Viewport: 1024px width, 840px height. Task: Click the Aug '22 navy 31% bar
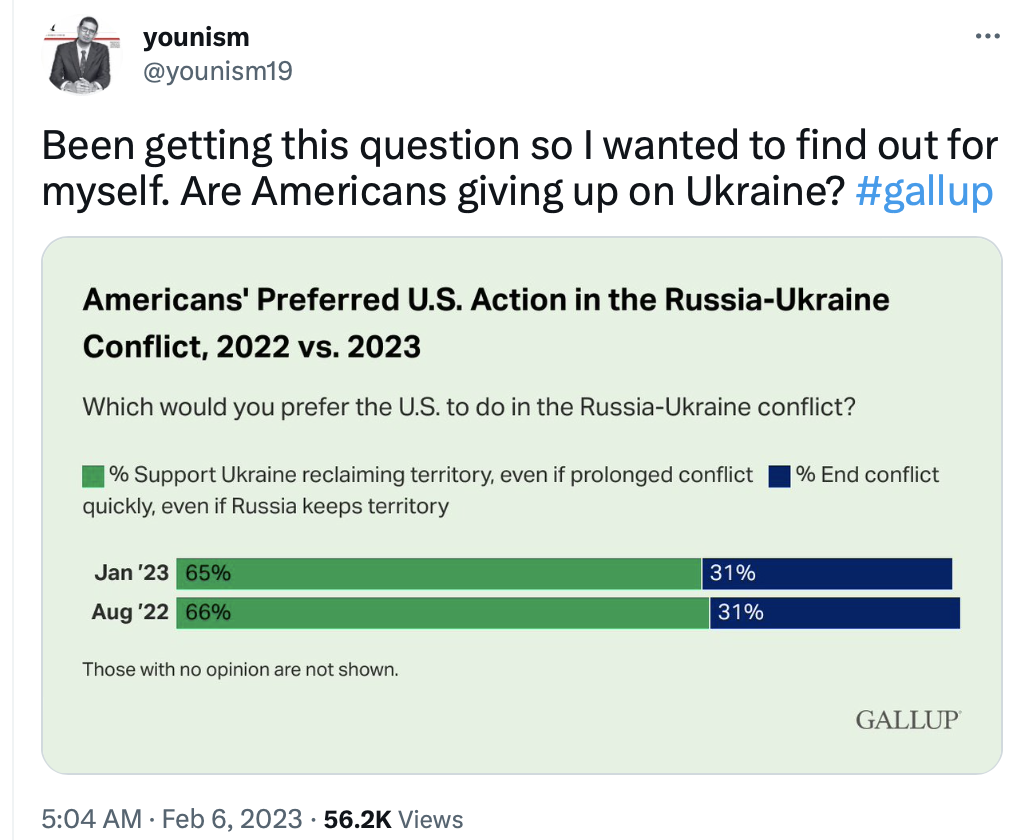point(835,612)
